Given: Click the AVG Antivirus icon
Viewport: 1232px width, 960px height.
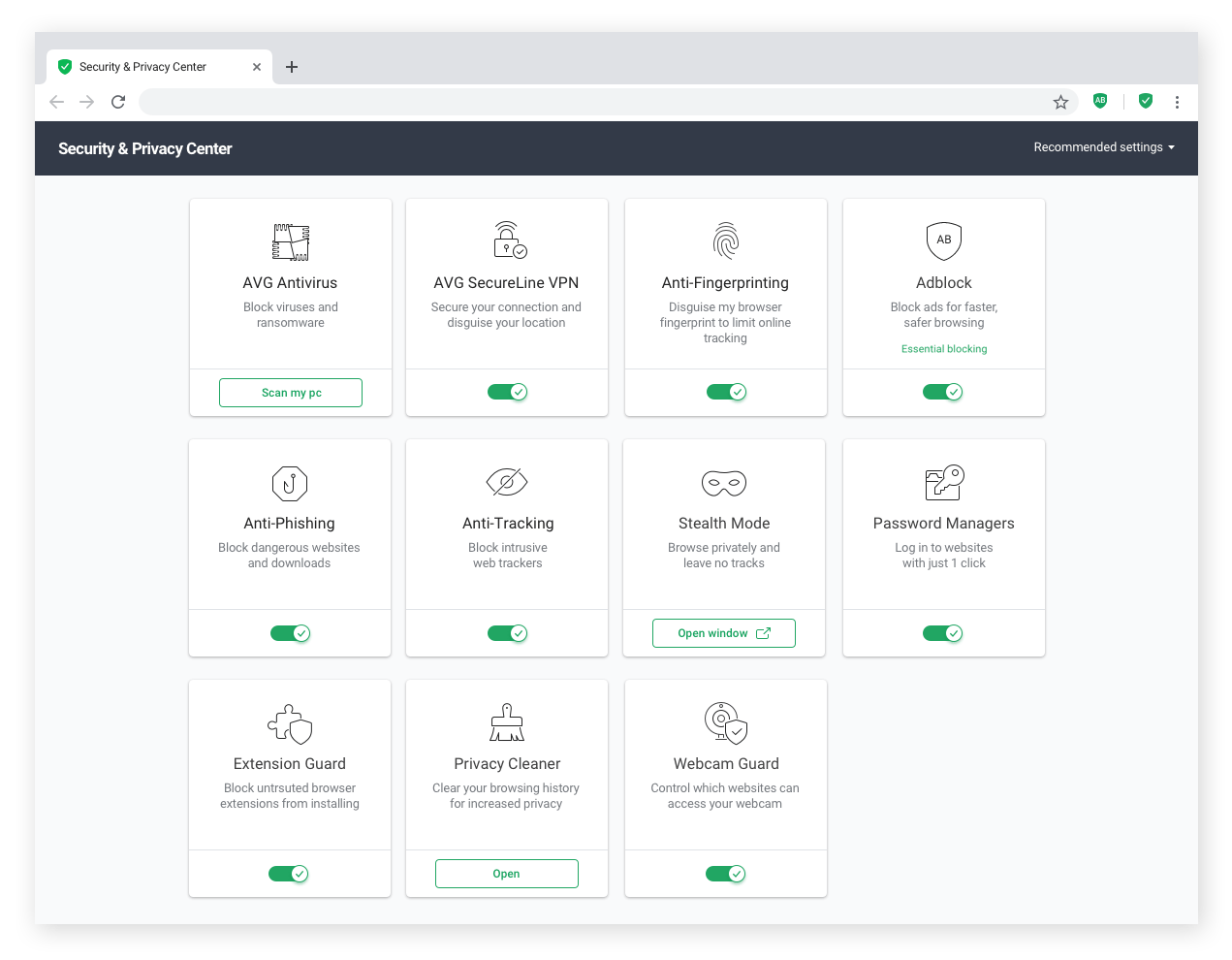Looking at the screenshot, I should pos(290,240).
